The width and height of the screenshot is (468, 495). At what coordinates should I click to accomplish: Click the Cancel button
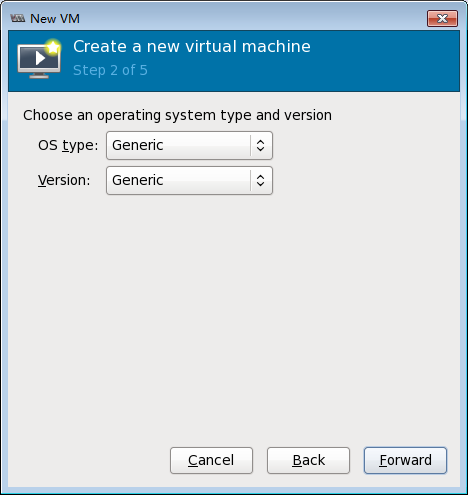click(x=211, y=460)
